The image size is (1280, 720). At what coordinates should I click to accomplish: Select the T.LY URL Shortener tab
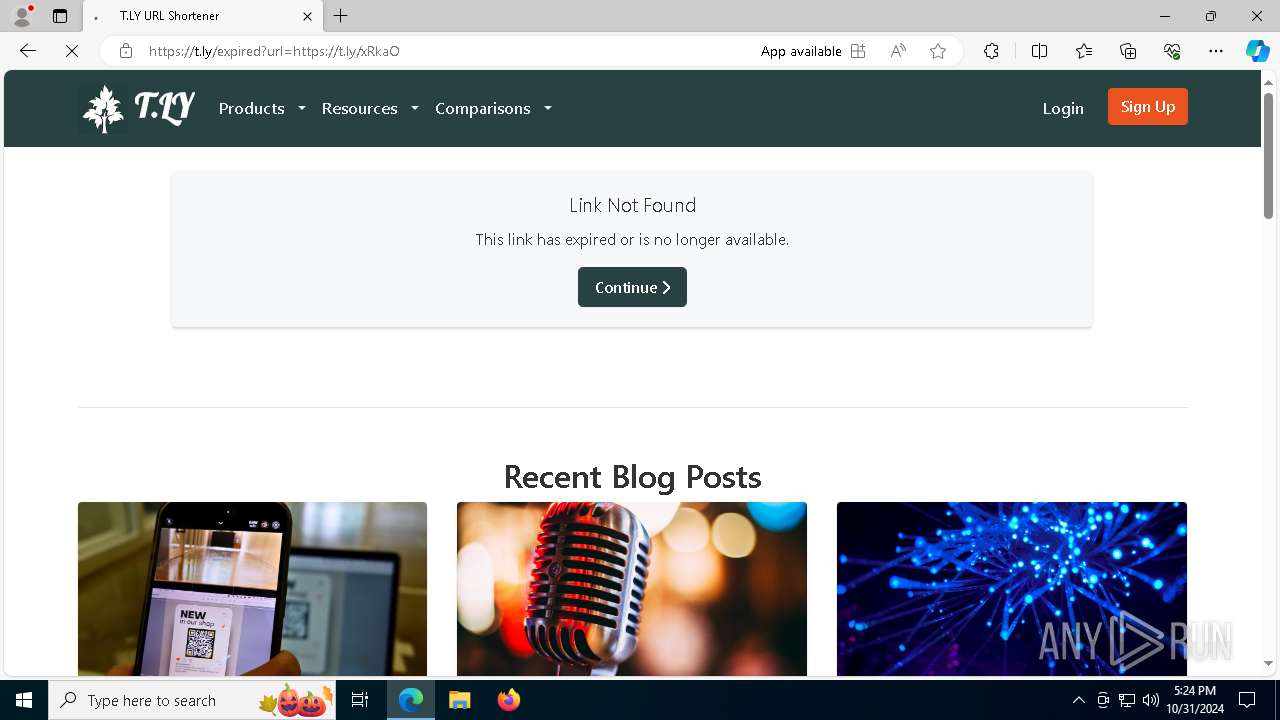coord(203,16)
